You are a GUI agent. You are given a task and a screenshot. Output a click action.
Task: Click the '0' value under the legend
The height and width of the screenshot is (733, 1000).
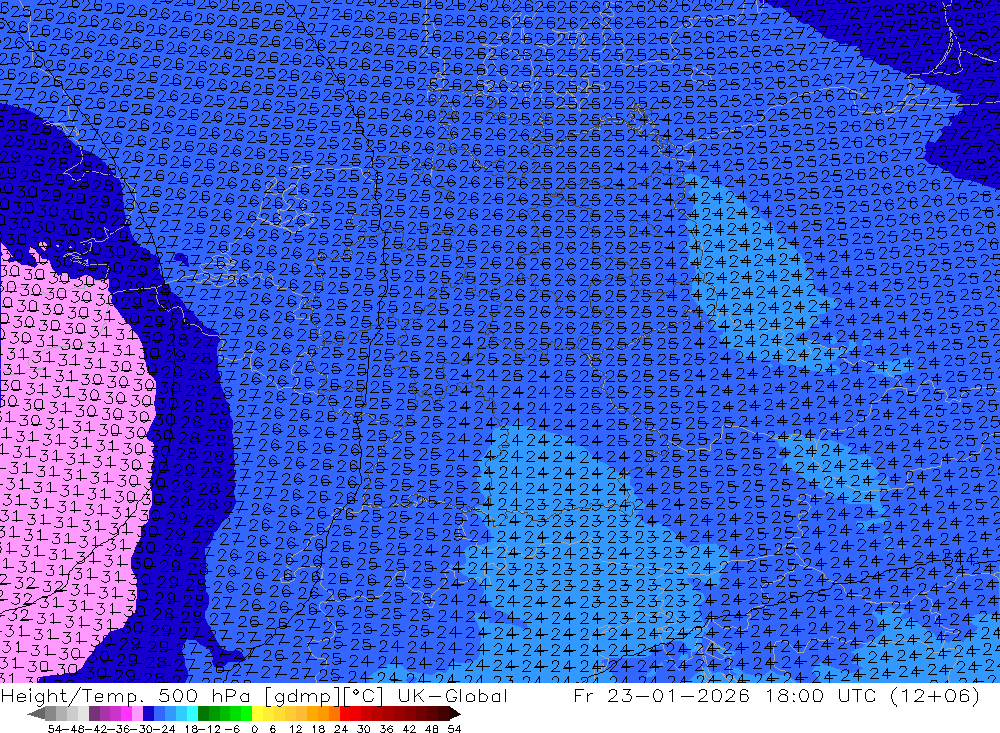click(x=254, y=729)
